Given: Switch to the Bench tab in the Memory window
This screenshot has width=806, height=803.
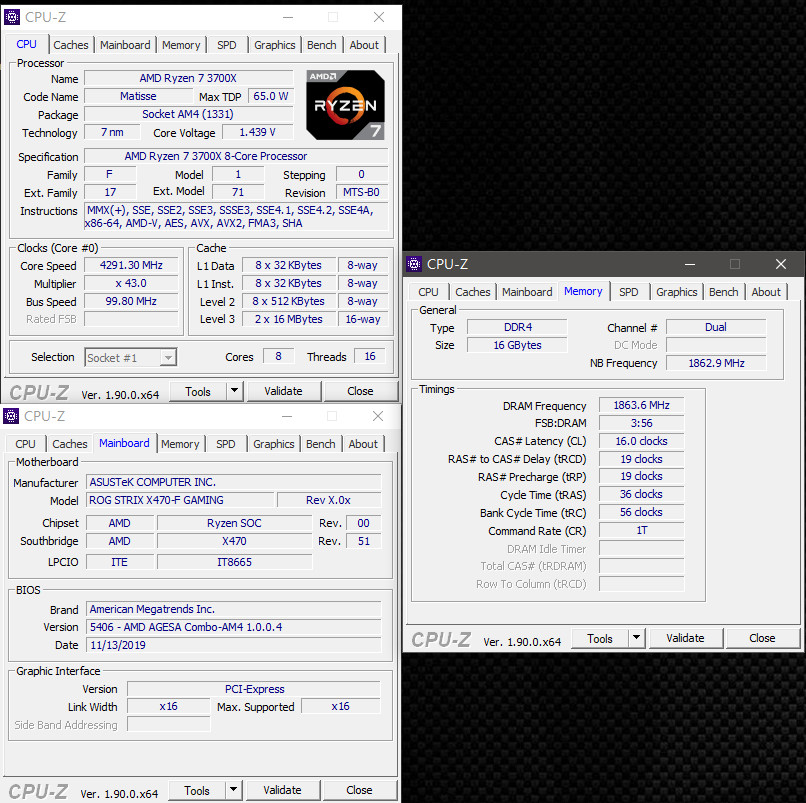Looking at the screenshot, I should click(x=723, y=292).
